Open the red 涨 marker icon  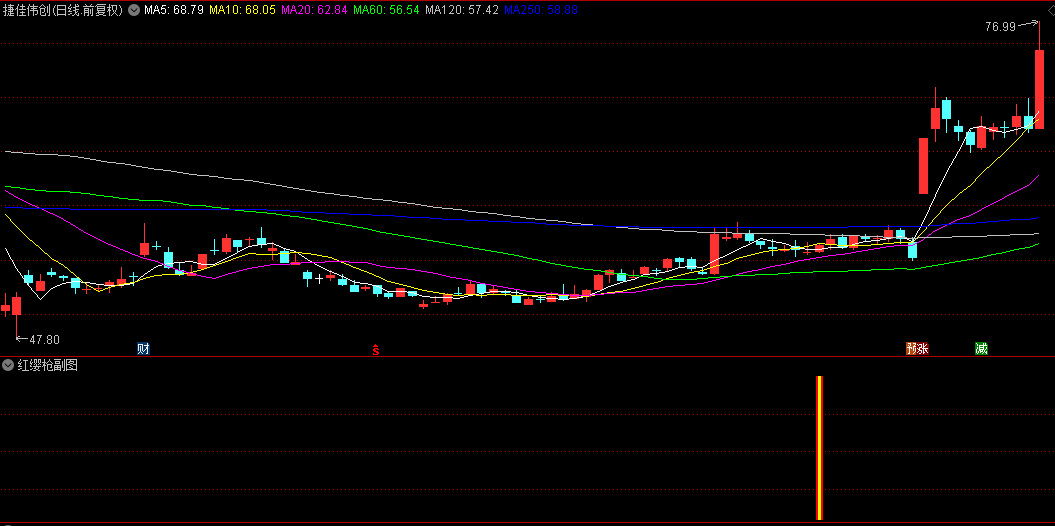click(923, 348)
